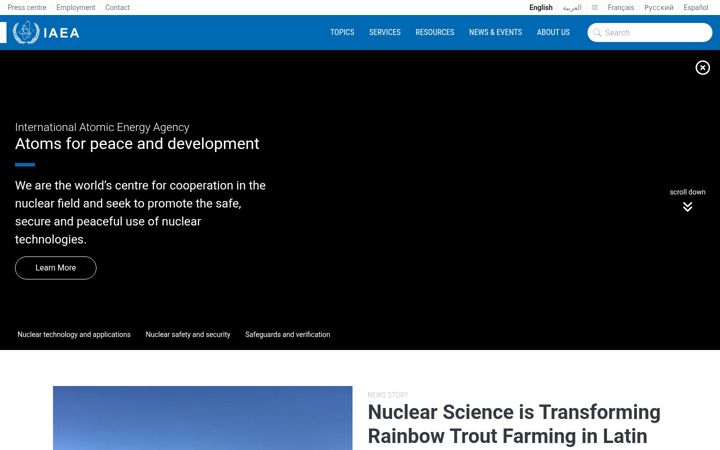
Task: Click the search magnifier icon
Action: tap(597, 33)
